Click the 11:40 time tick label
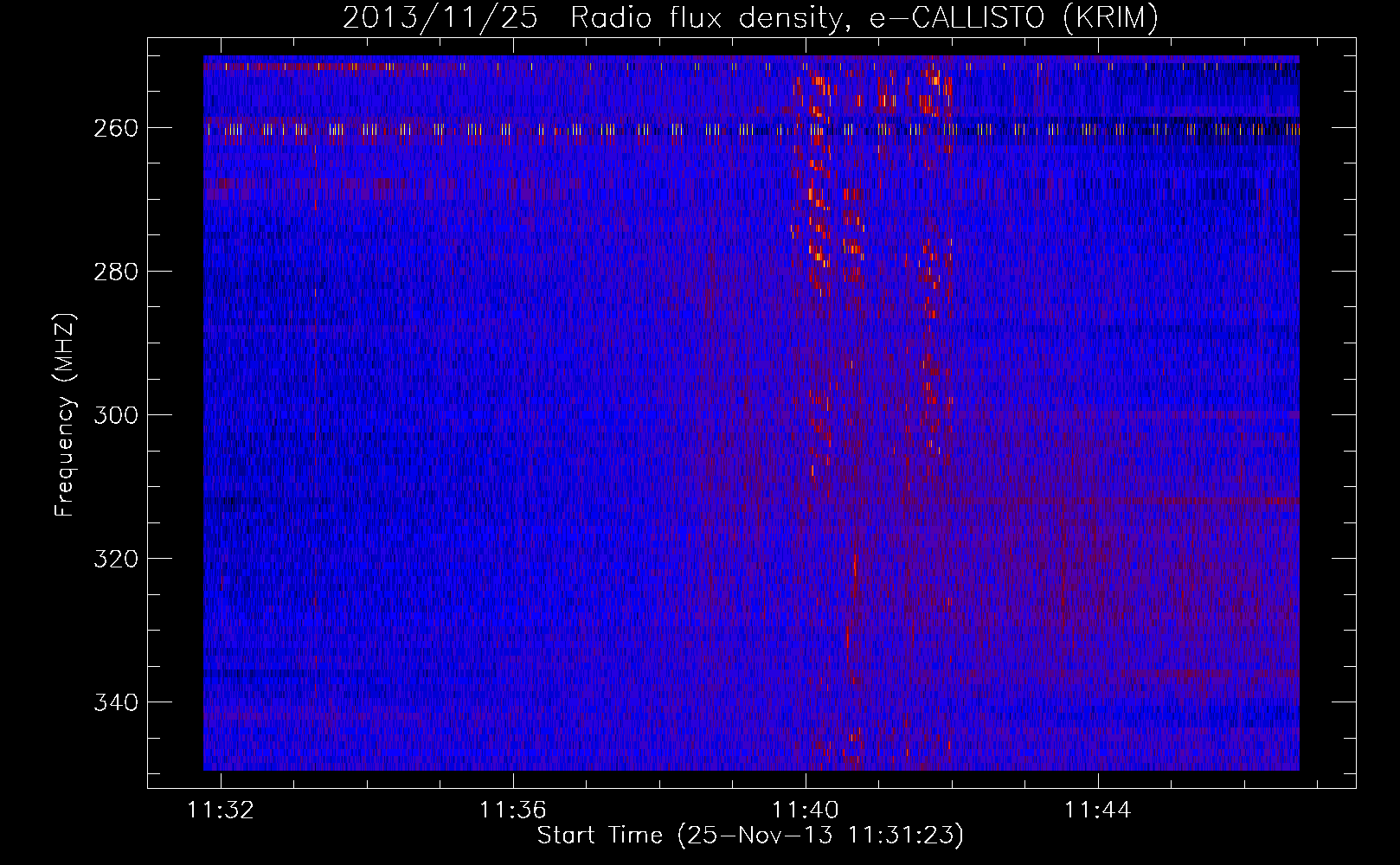Viewport: 1400px width, 865px height. pyautogui.click(x=806, y=811)
